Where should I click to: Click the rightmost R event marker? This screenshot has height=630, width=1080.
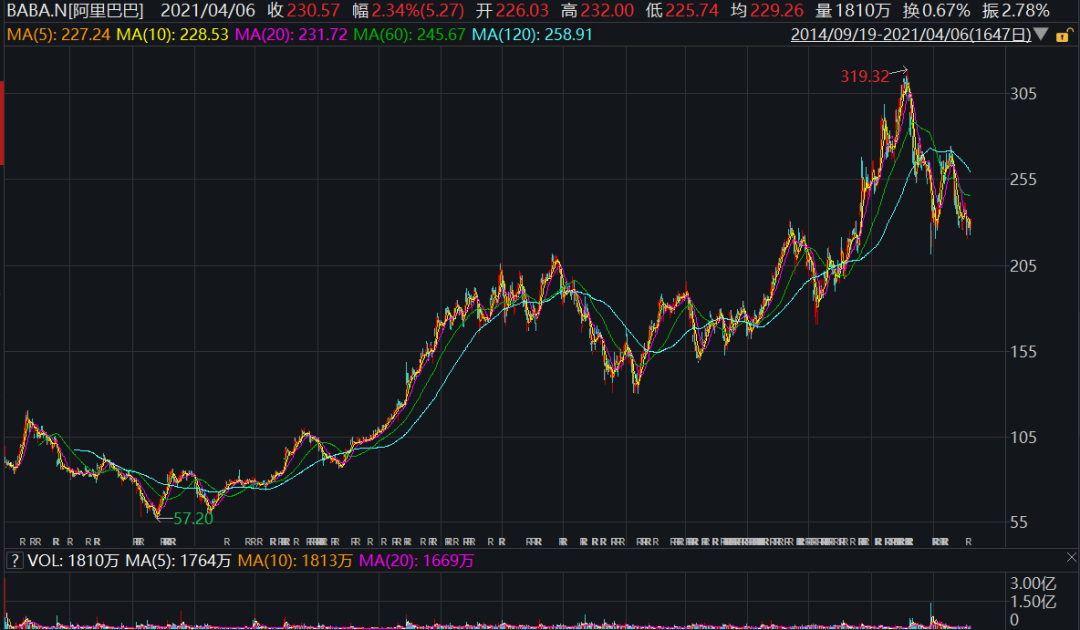coord(968,542)
